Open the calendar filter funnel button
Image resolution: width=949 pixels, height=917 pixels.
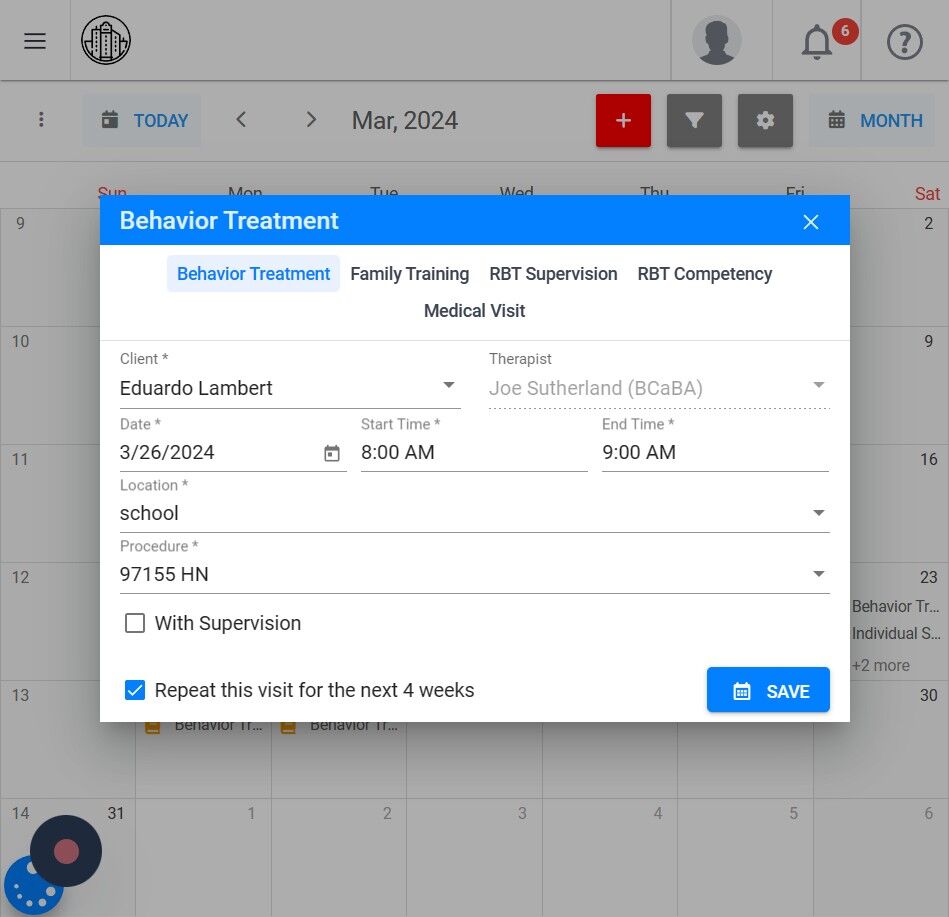click(694, 120)
